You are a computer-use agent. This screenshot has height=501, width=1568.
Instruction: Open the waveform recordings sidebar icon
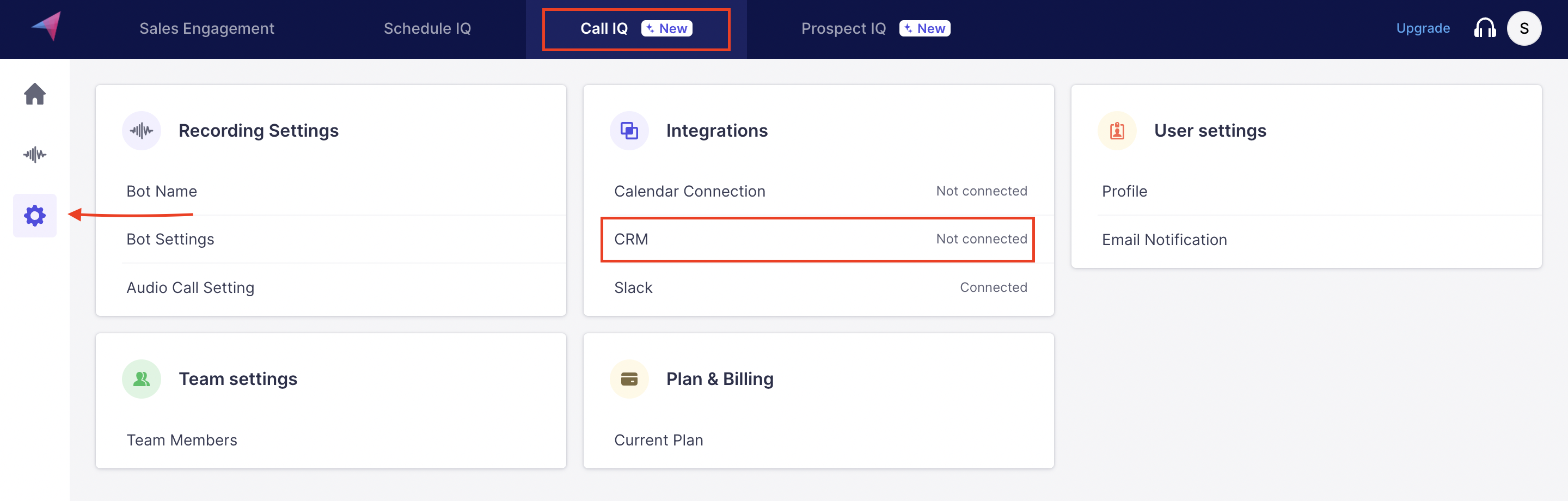[x=35, y=155]
